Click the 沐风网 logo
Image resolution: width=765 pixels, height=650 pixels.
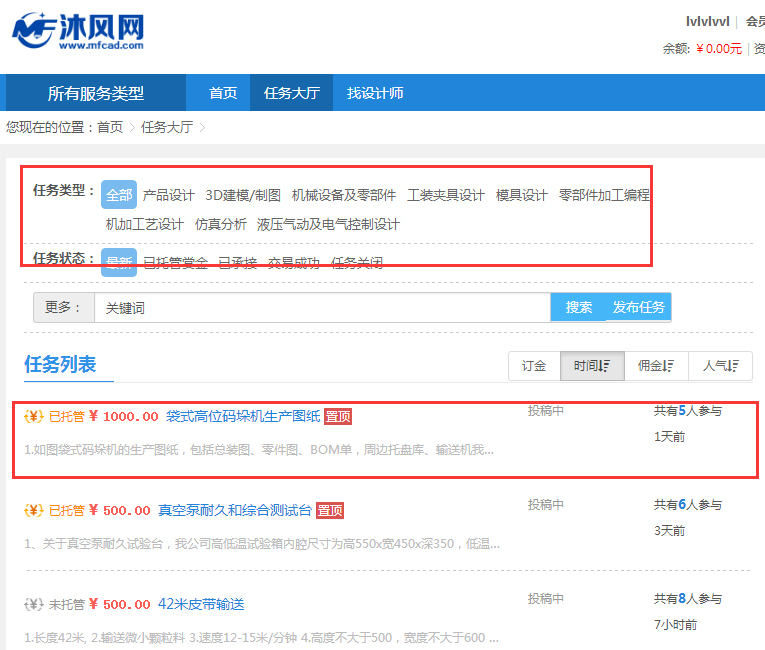click(x=78, y=30)
